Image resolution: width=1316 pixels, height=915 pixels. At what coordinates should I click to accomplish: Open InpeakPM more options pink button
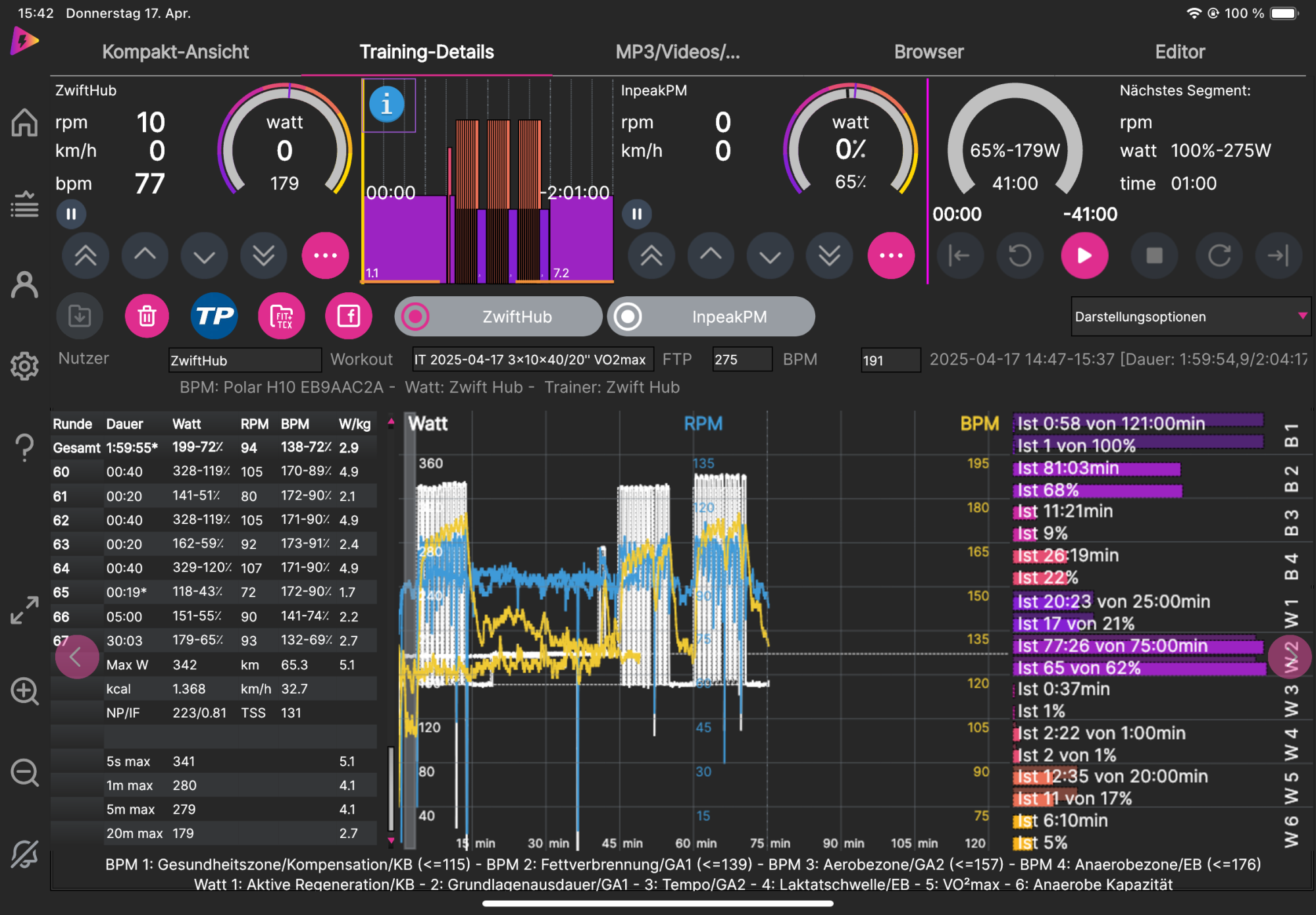(891, 255)
